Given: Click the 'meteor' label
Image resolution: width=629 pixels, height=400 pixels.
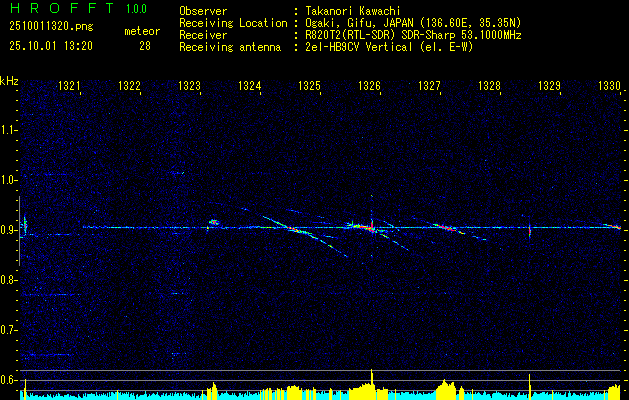Looking at the screenshot, I should click(x=142, y=31).
